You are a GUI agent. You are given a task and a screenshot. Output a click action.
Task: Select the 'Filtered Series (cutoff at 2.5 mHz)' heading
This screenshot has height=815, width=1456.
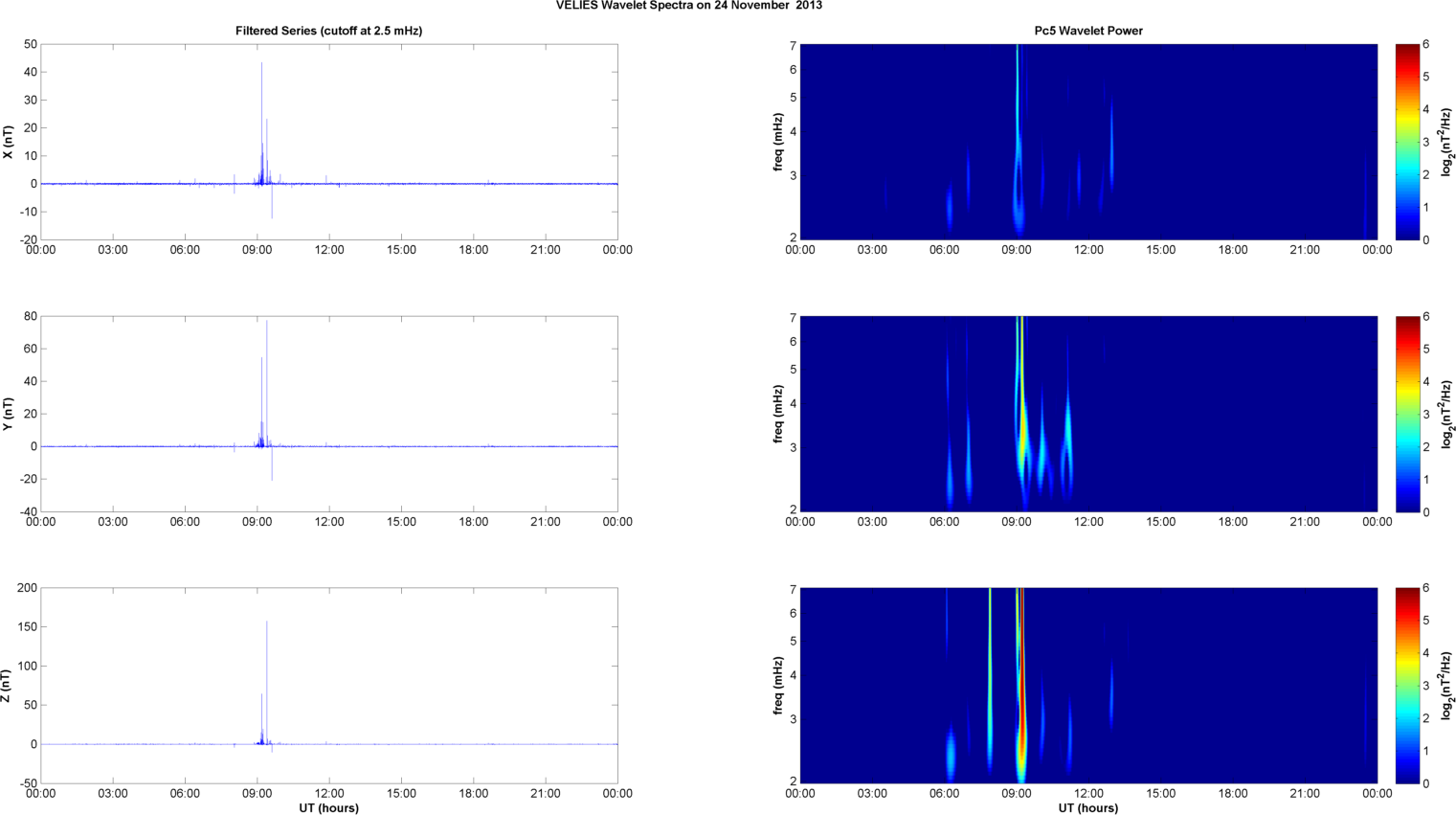[328, 31]
